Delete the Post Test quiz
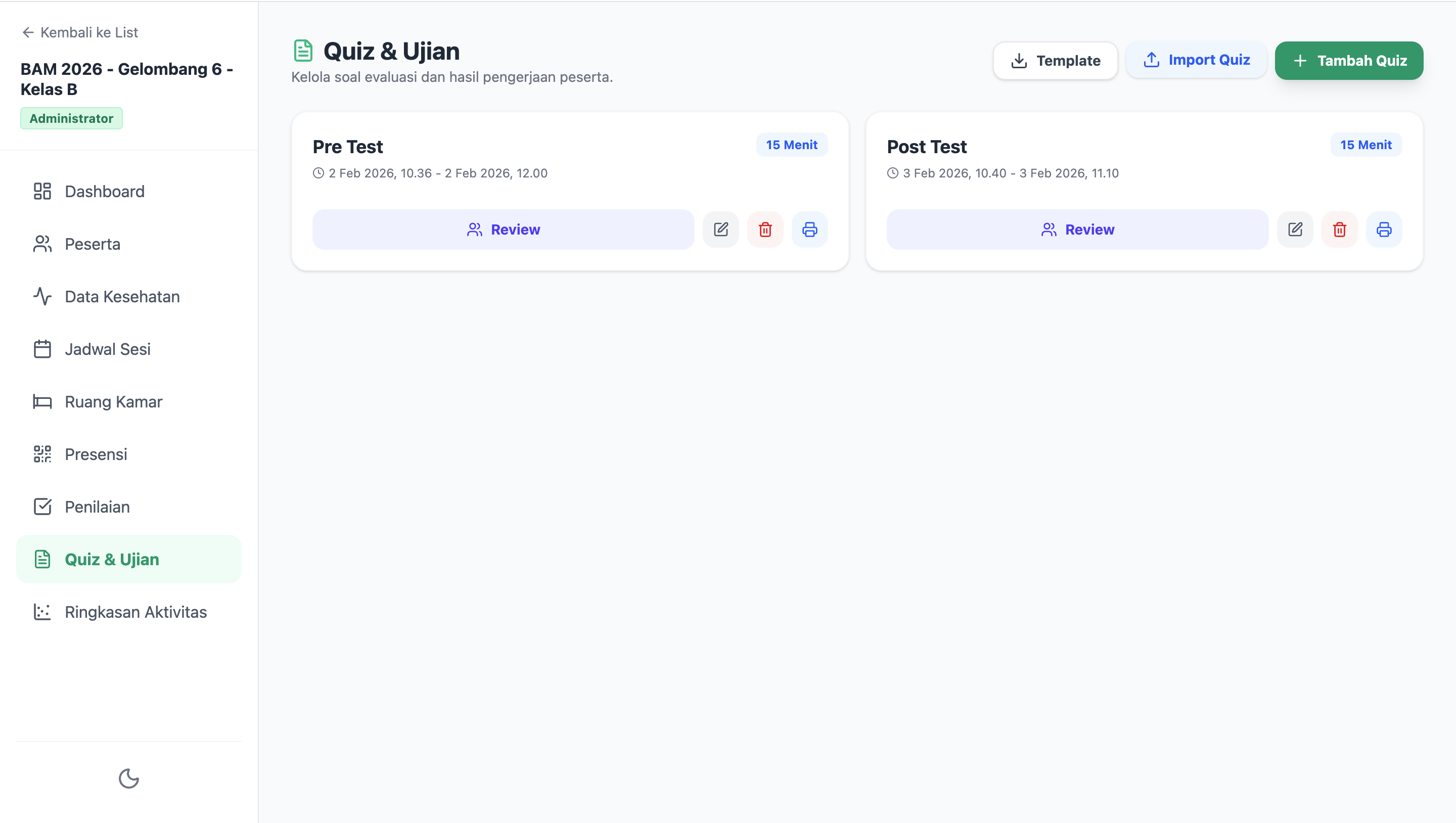The image size is (1456, 823). click(x=1340, y=230)
